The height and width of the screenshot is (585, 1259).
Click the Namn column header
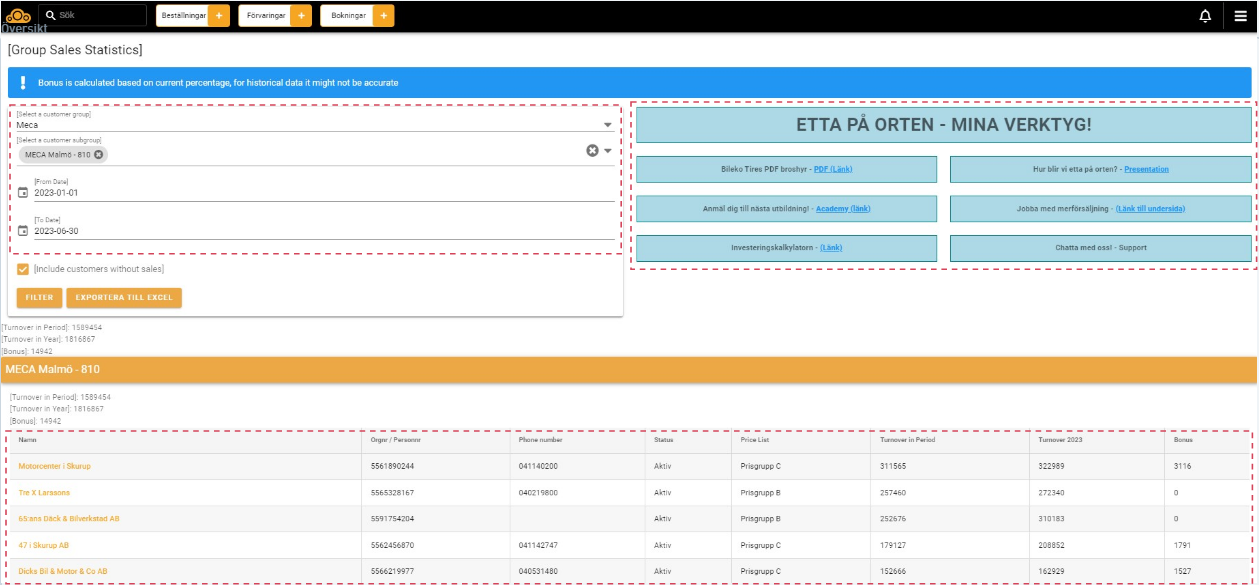click(28, 440)
